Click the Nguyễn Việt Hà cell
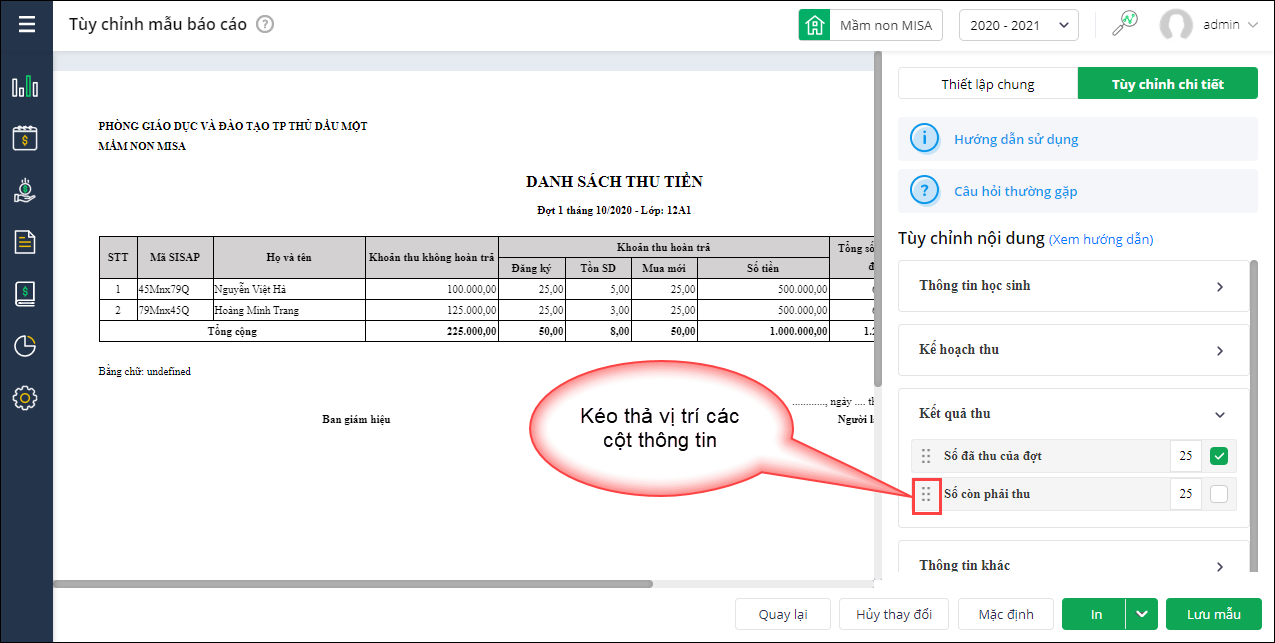Screen dimensions: 1275x643 coord(289,289)
